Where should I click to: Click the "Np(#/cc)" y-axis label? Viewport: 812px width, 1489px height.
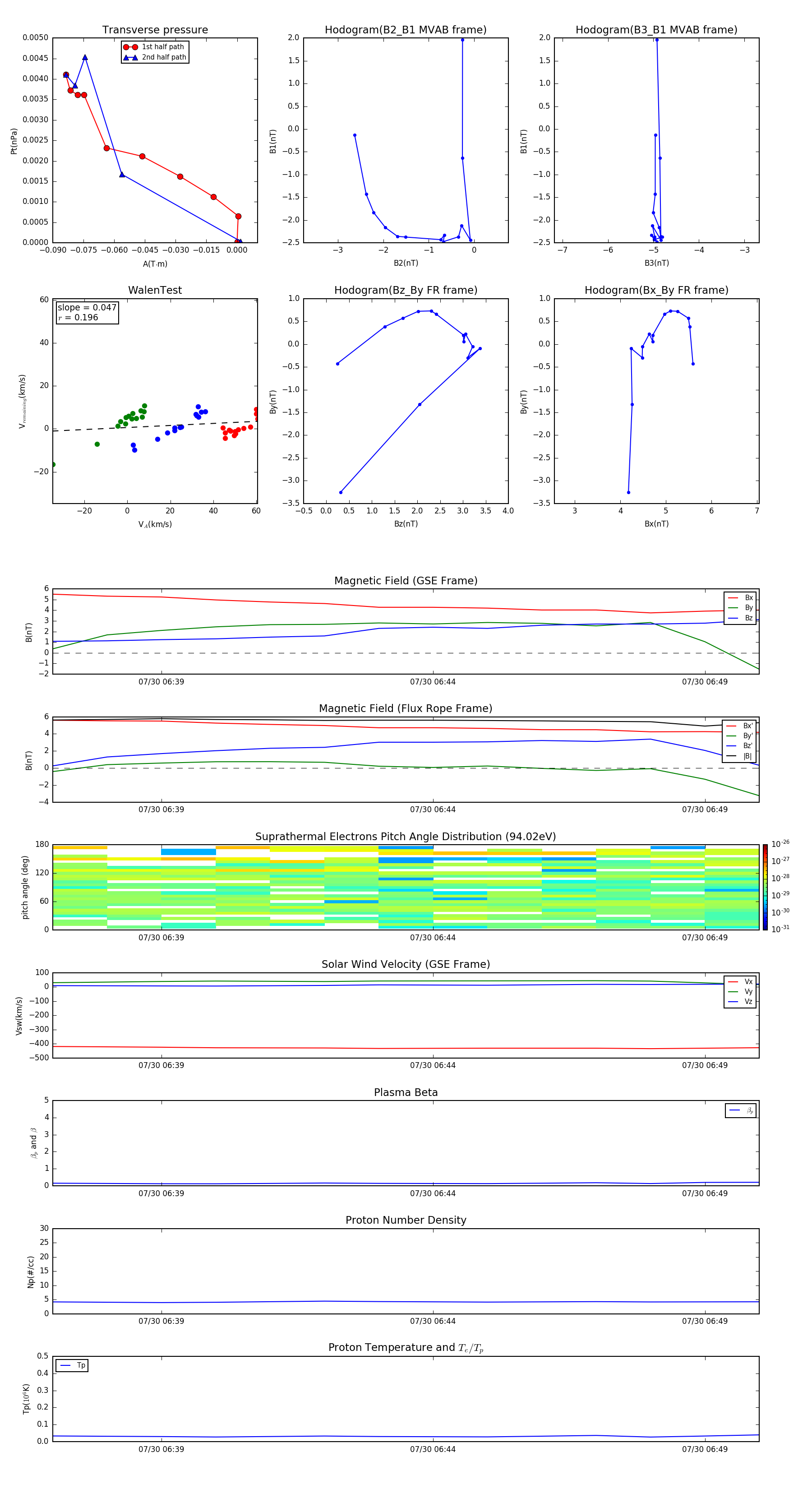[31, 1272]
